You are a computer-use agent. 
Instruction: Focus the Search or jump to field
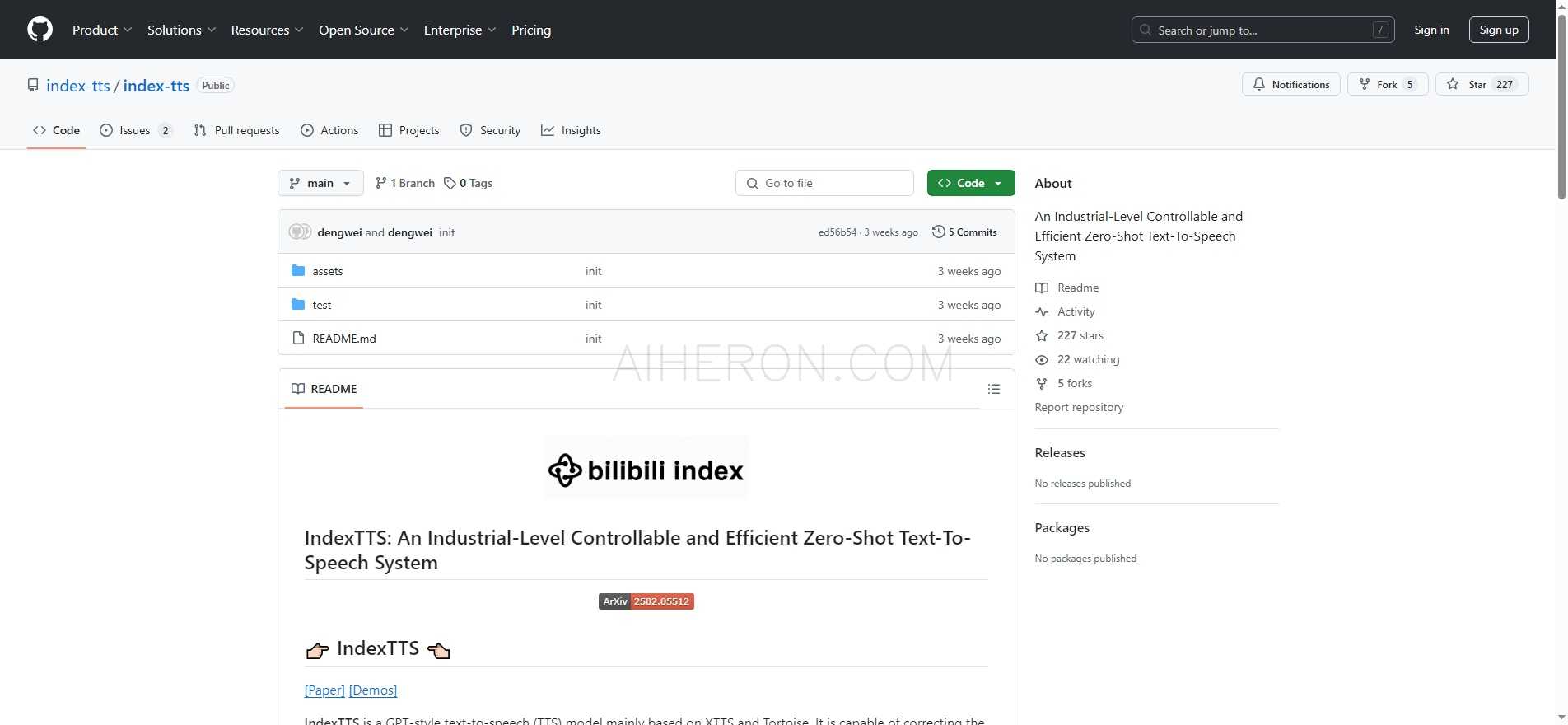pyautogui.click(x=1262, y=30)
